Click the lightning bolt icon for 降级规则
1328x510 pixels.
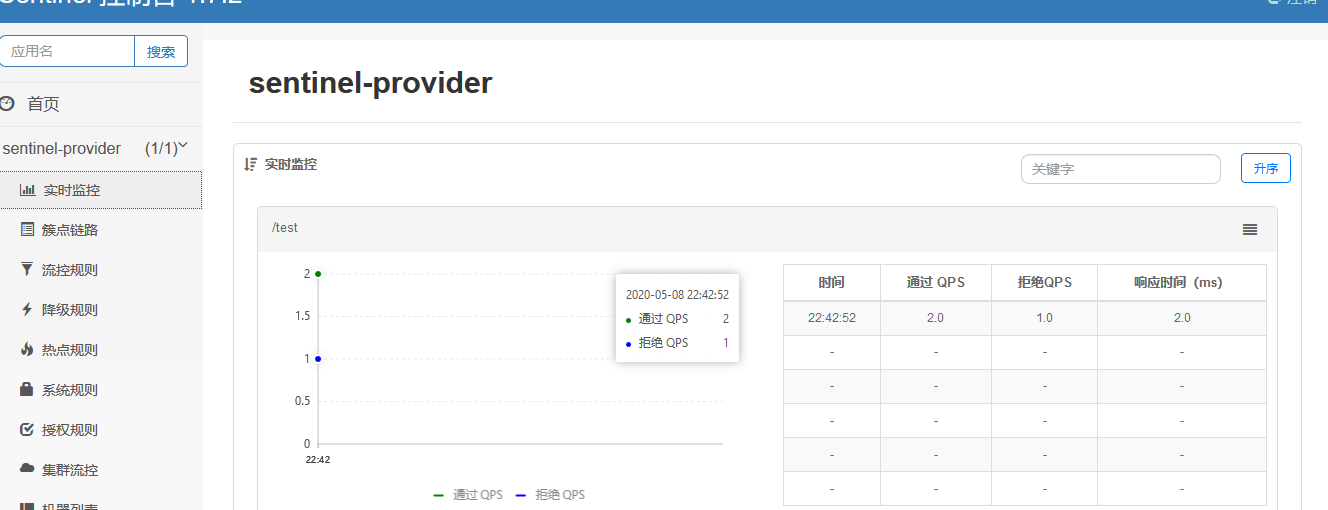point(27,310)
